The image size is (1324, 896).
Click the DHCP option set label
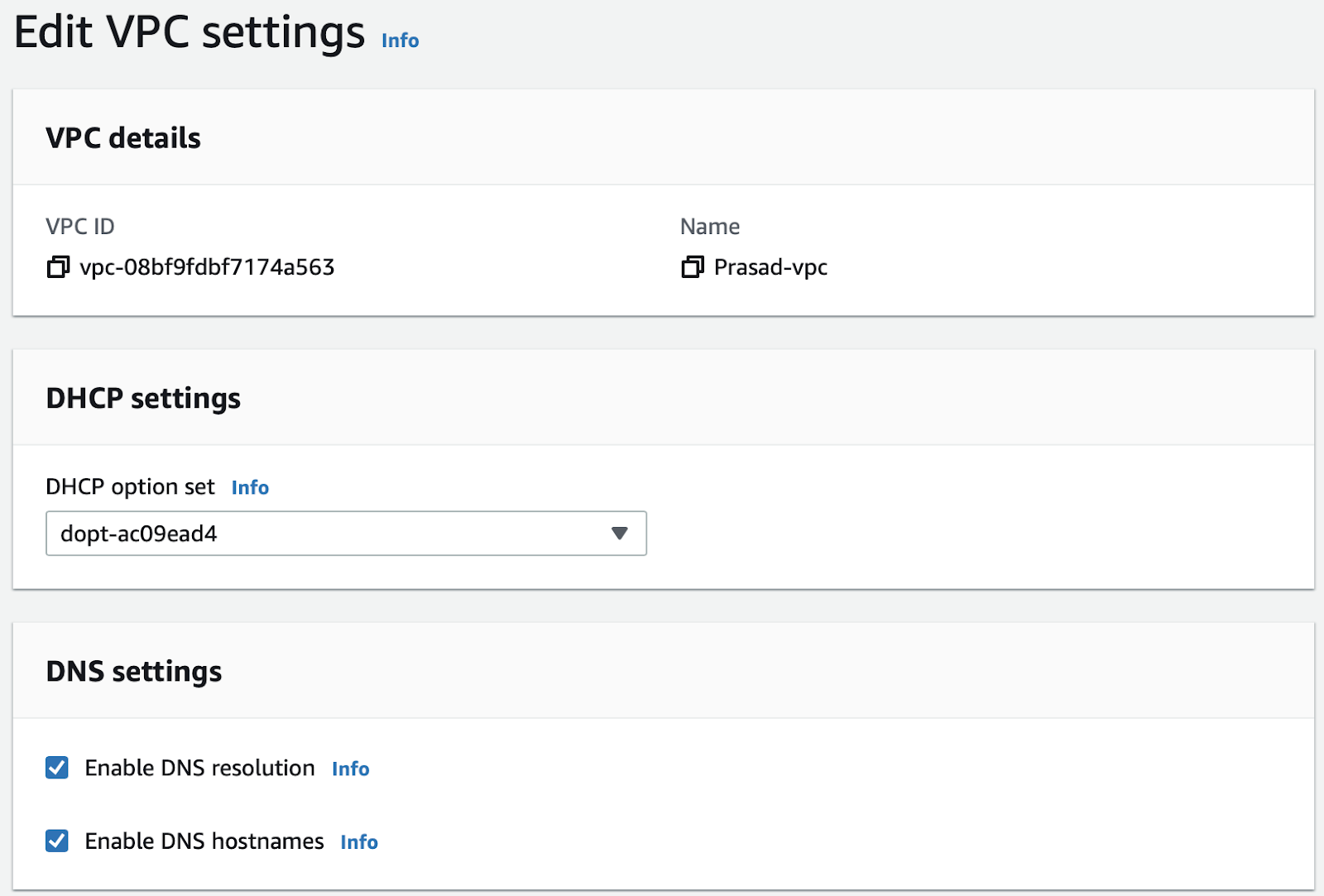(130, 486)
